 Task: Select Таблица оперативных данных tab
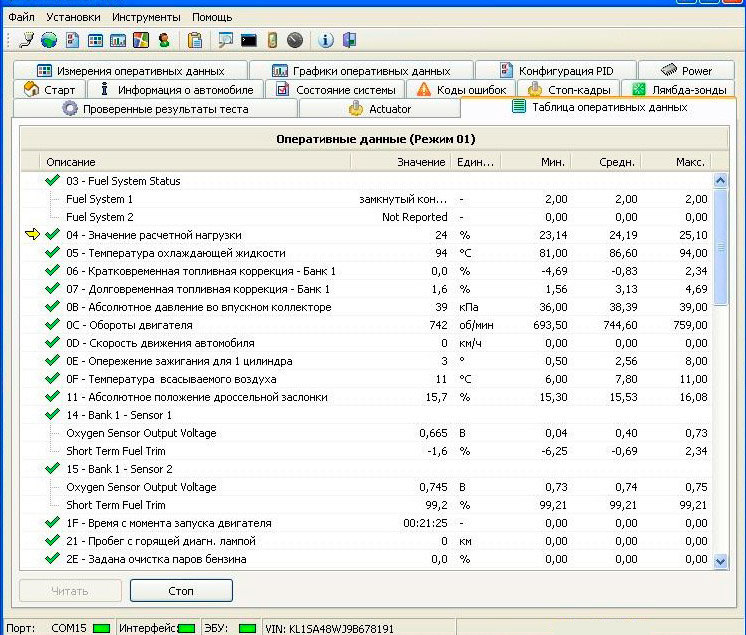(599, 107)
